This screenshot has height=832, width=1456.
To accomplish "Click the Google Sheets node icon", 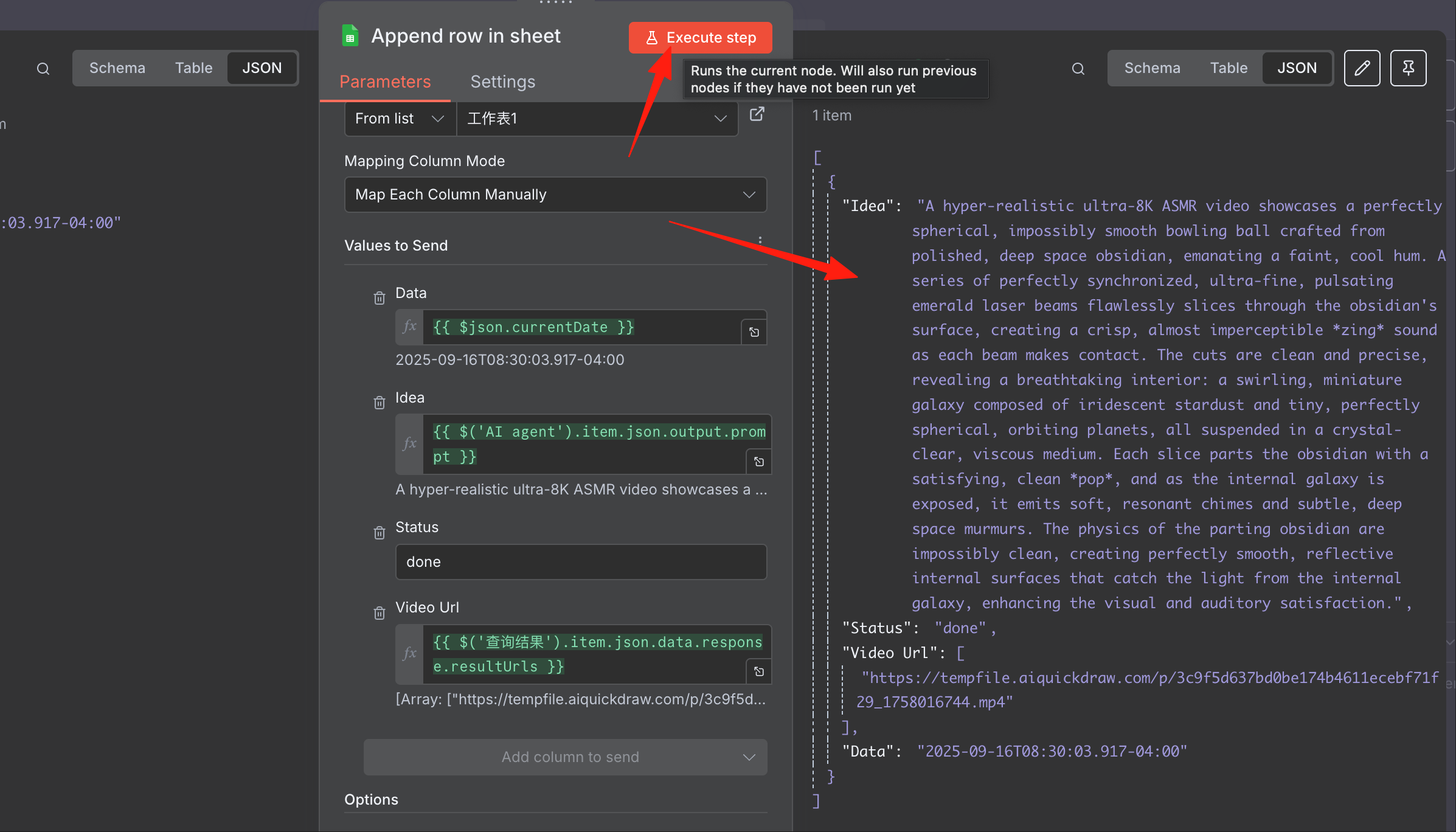I will pyautogui.click(x=350, y=36).
